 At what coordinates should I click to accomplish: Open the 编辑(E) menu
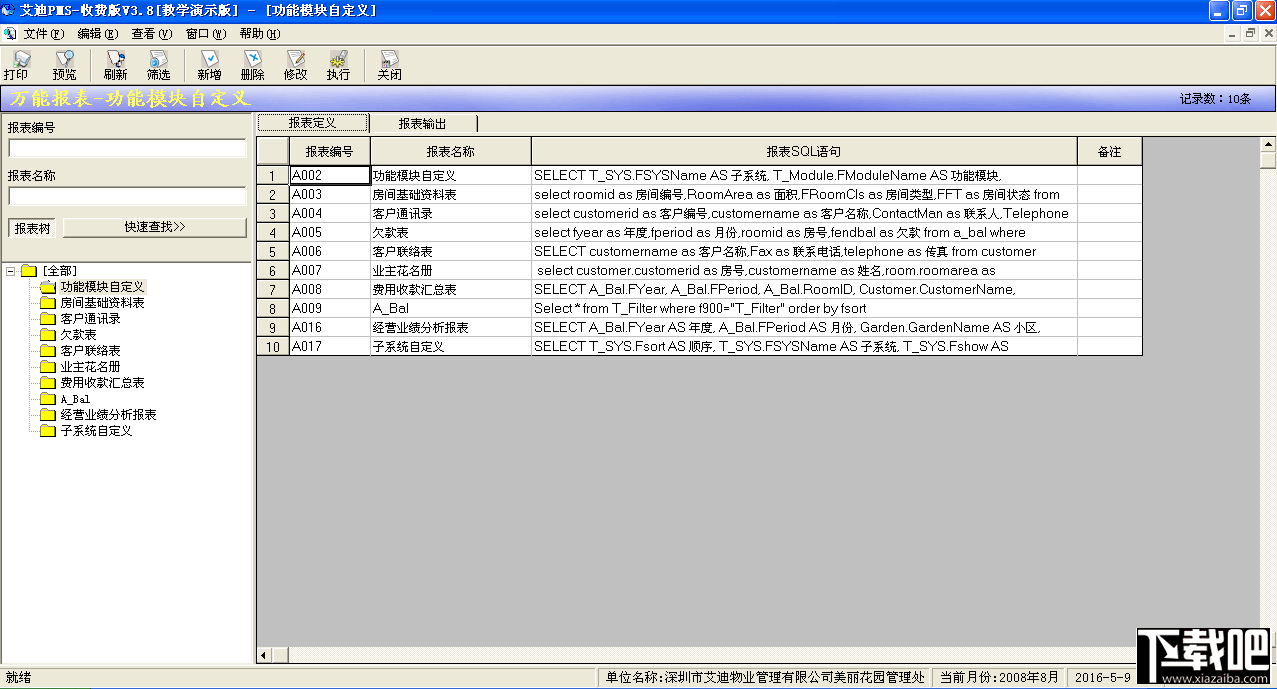98,33
